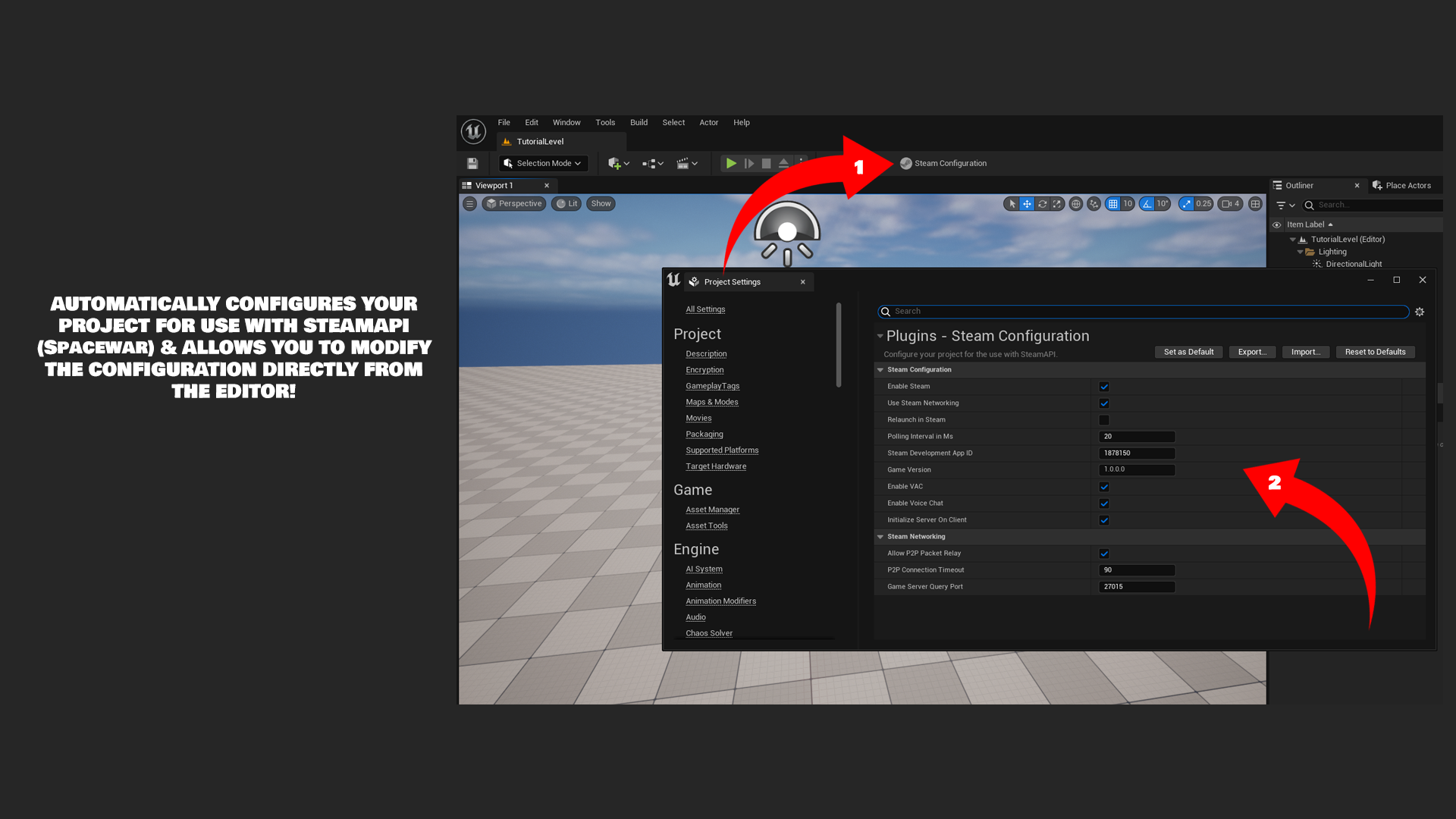Toggle grid snapping icon in viewport

pyautogui.click(x=1112, y=203)
